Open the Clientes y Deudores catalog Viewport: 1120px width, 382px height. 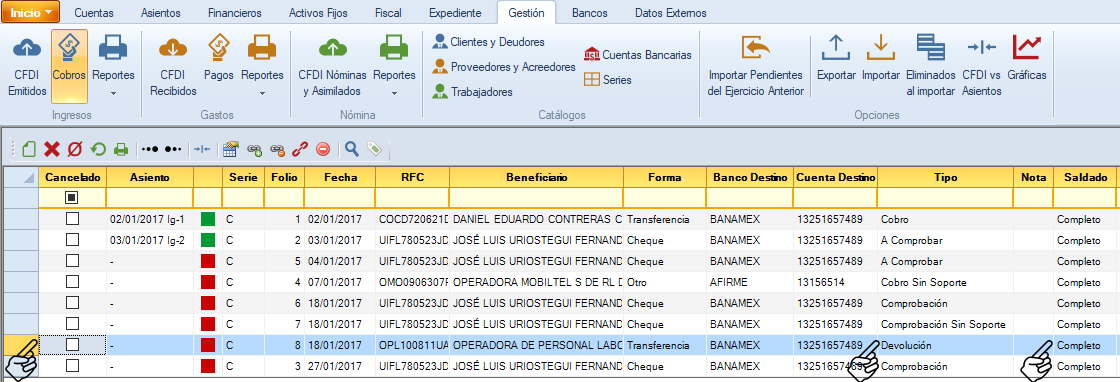tap(489, 42)
